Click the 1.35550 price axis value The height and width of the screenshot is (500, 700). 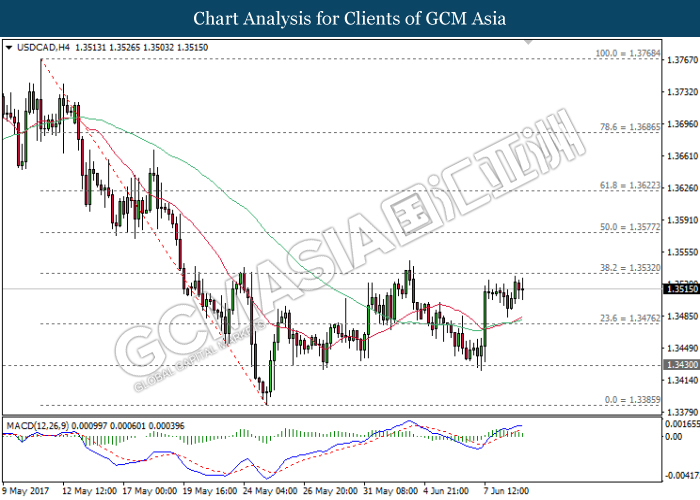682,252
